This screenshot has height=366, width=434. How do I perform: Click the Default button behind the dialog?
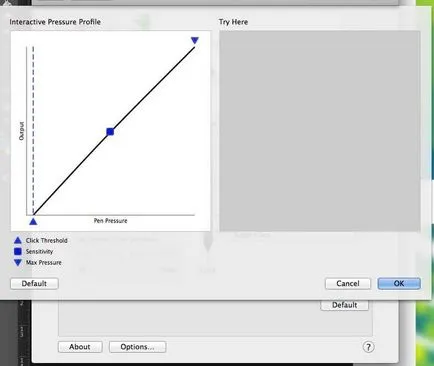point(344,305)
